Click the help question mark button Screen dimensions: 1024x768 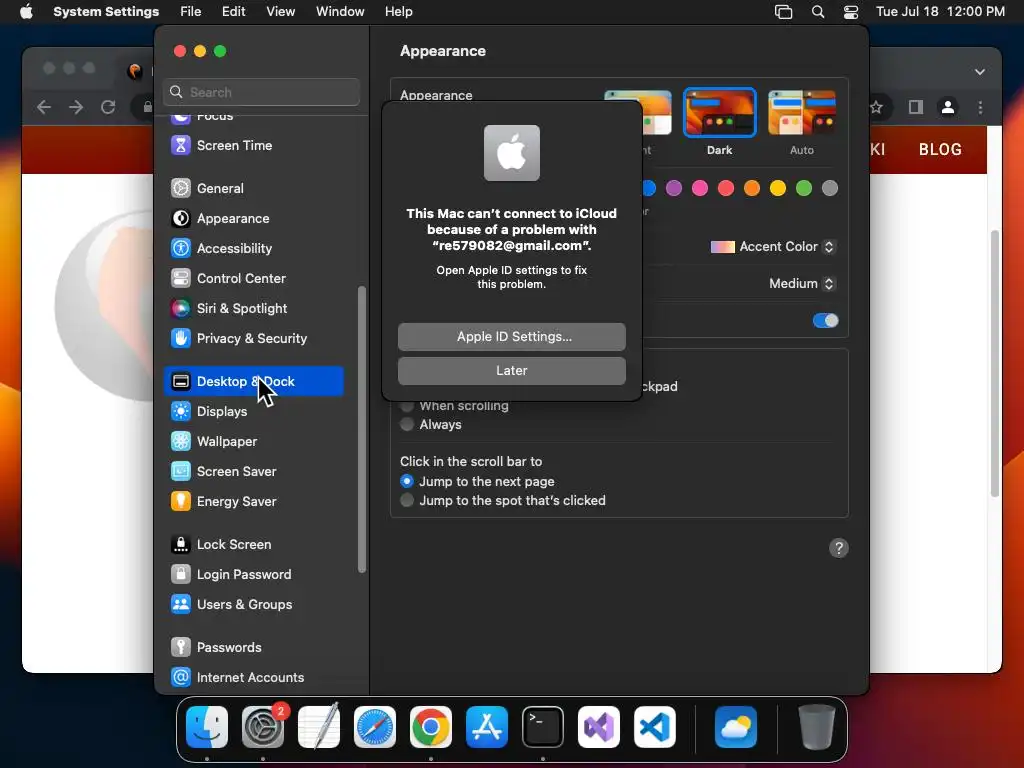click(839, 548)
